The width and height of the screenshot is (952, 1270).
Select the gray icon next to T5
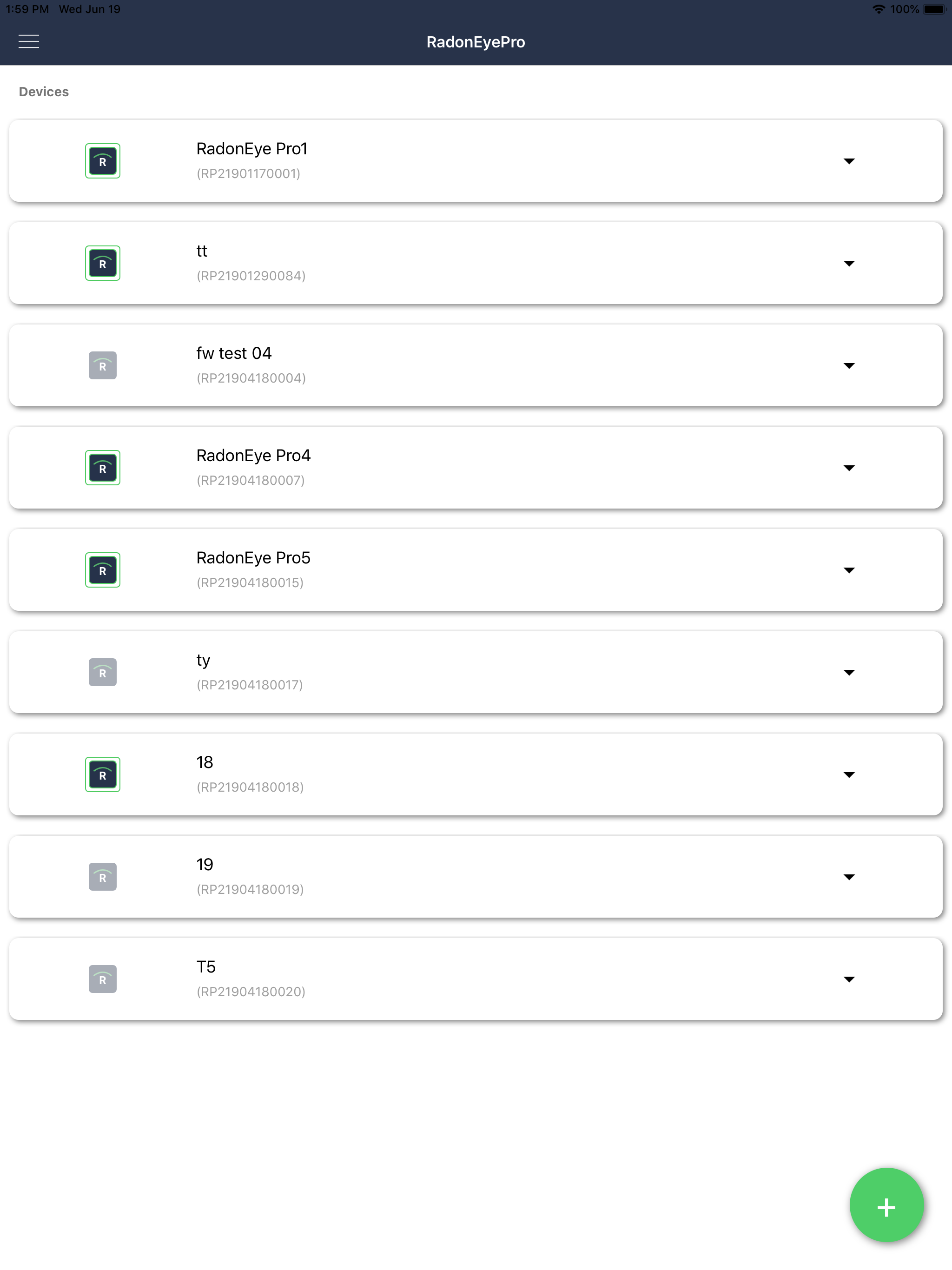point(102,979)
